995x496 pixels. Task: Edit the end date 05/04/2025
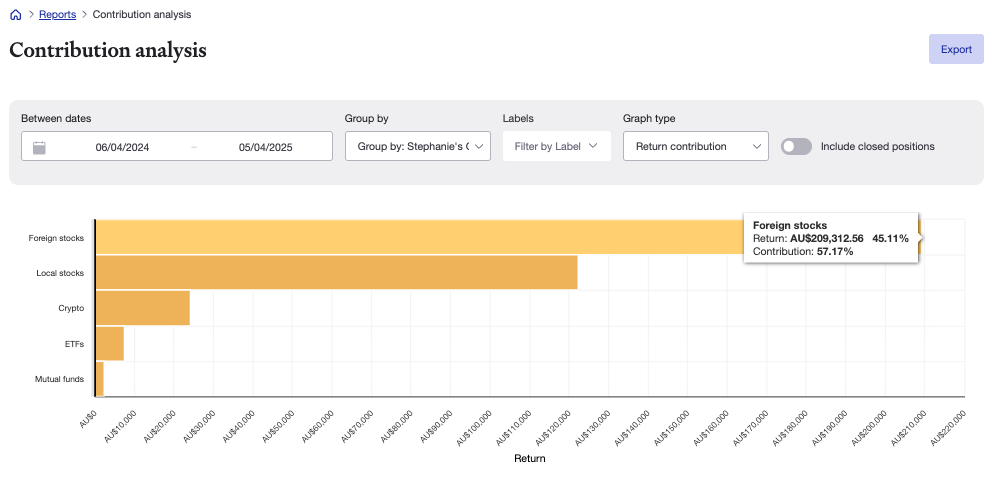(x=265, y=147)
